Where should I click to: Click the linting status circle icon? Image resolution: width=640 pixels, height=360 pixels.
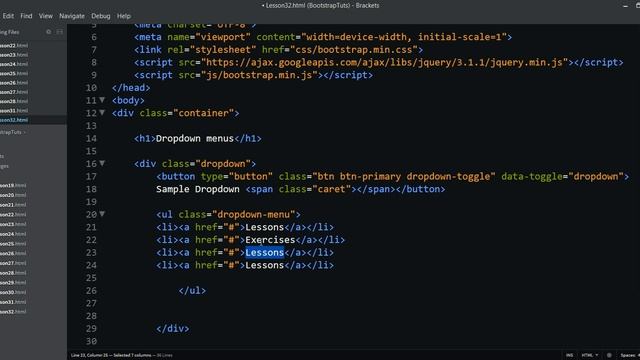pos(609,355)
